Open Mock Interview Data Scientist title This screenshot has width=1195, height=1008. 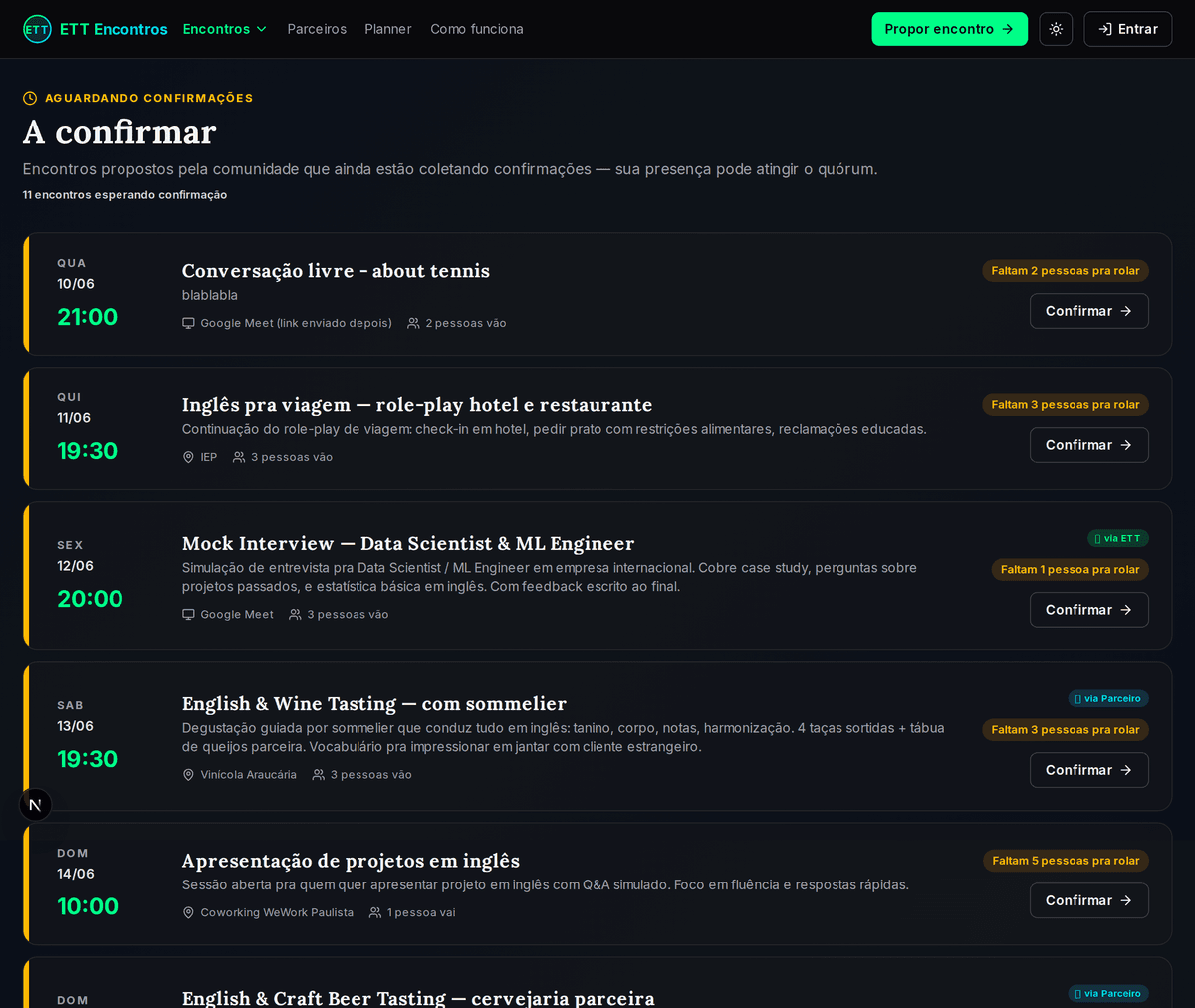pyautogui.click(x=408, y=544)
